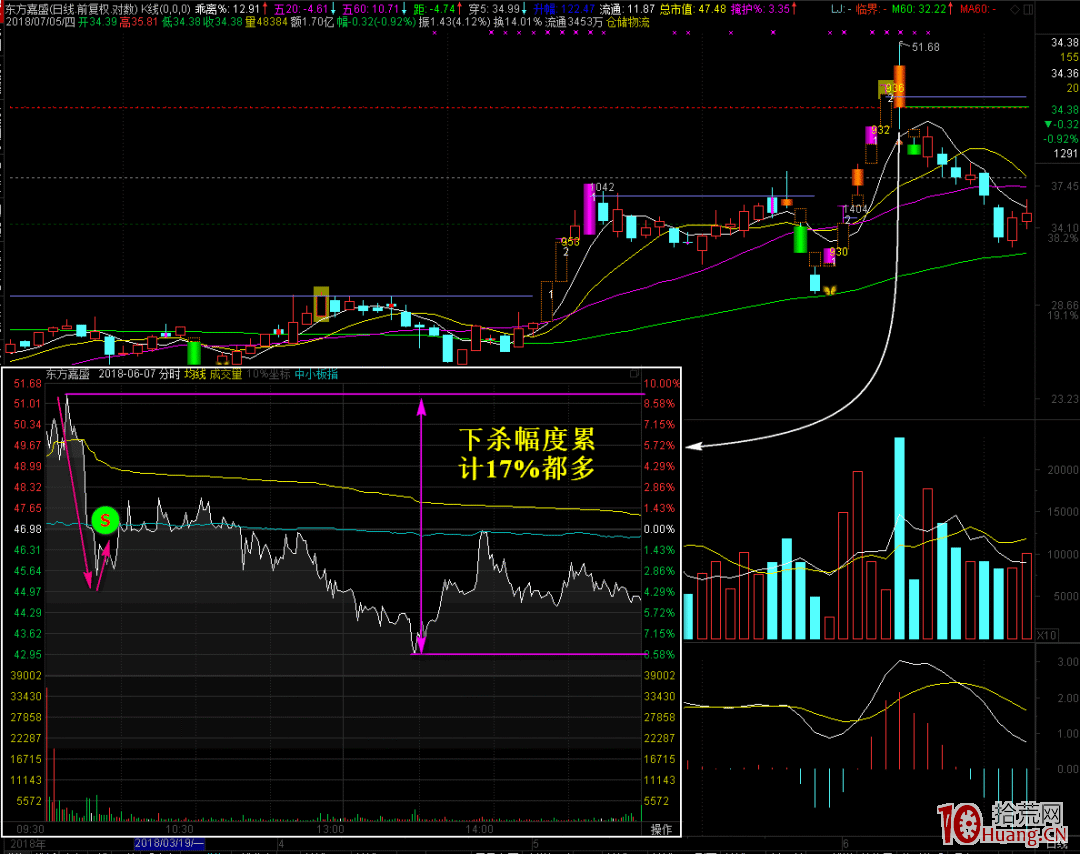
Task: Click the 953 candle annotation label
Action: pyautogui.click(x=570, y=242)
